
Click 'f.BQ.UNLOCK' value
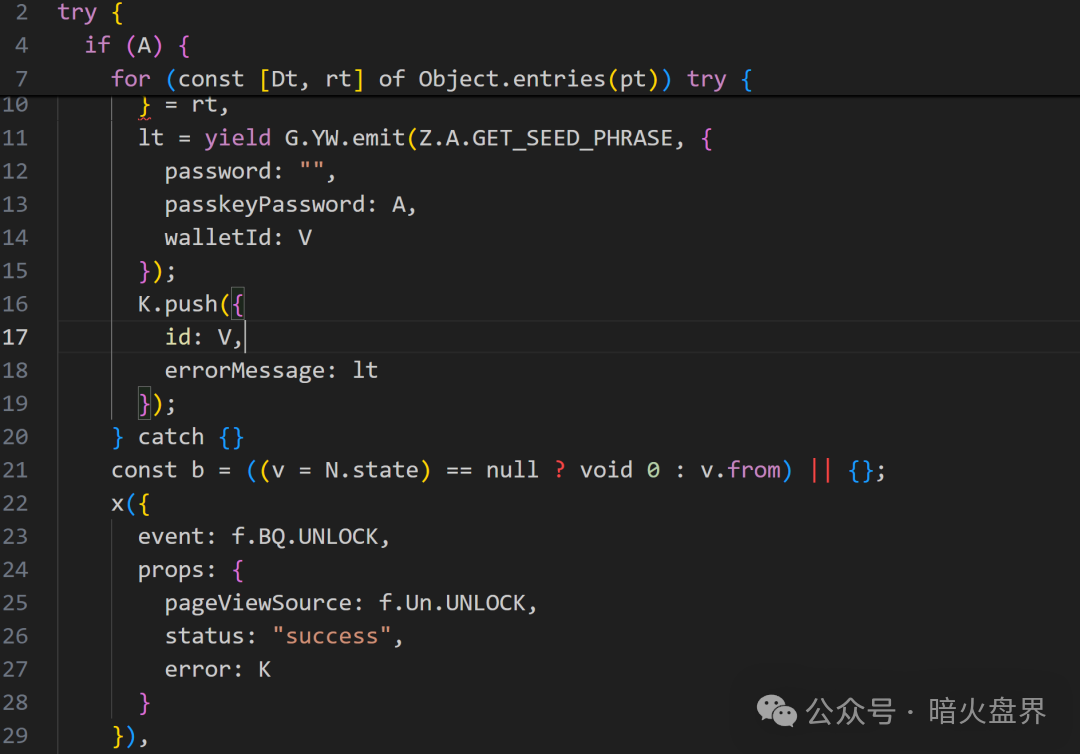(304, 536)
